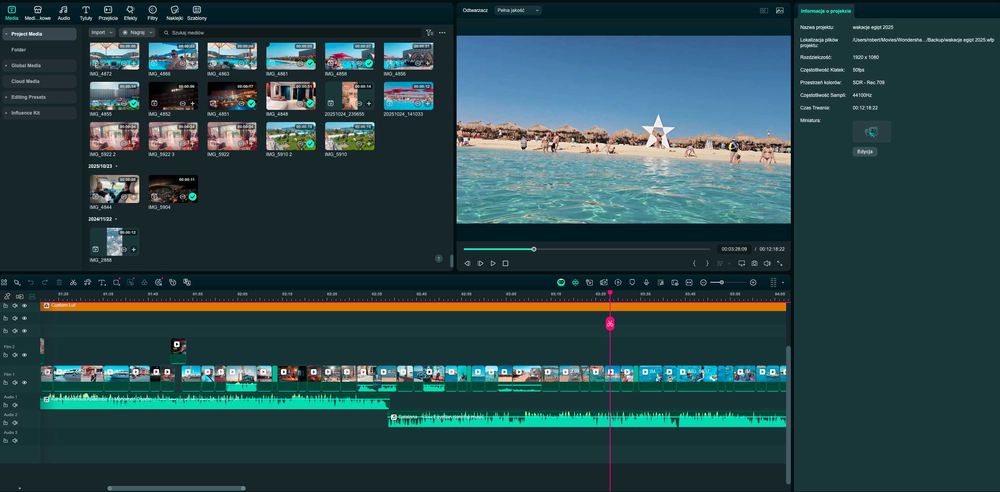Click the Szukaj mediów search field
1000x492 pixels.
(x=290, y=33)
